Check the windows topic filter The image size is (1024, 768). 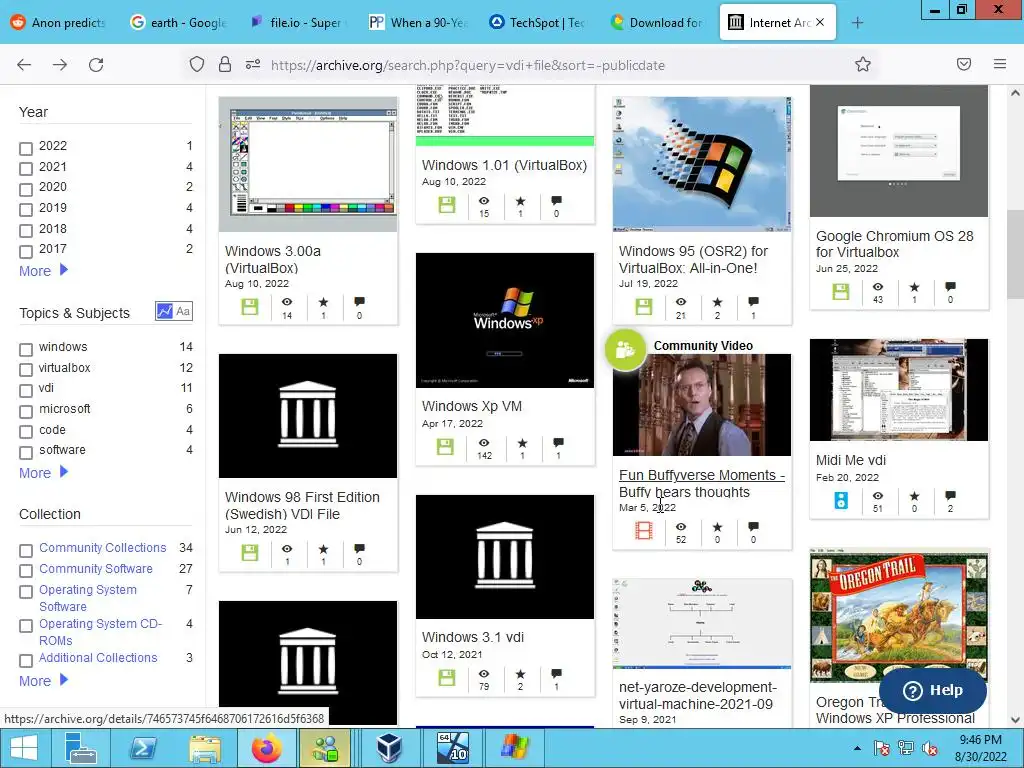coord(26,349)
